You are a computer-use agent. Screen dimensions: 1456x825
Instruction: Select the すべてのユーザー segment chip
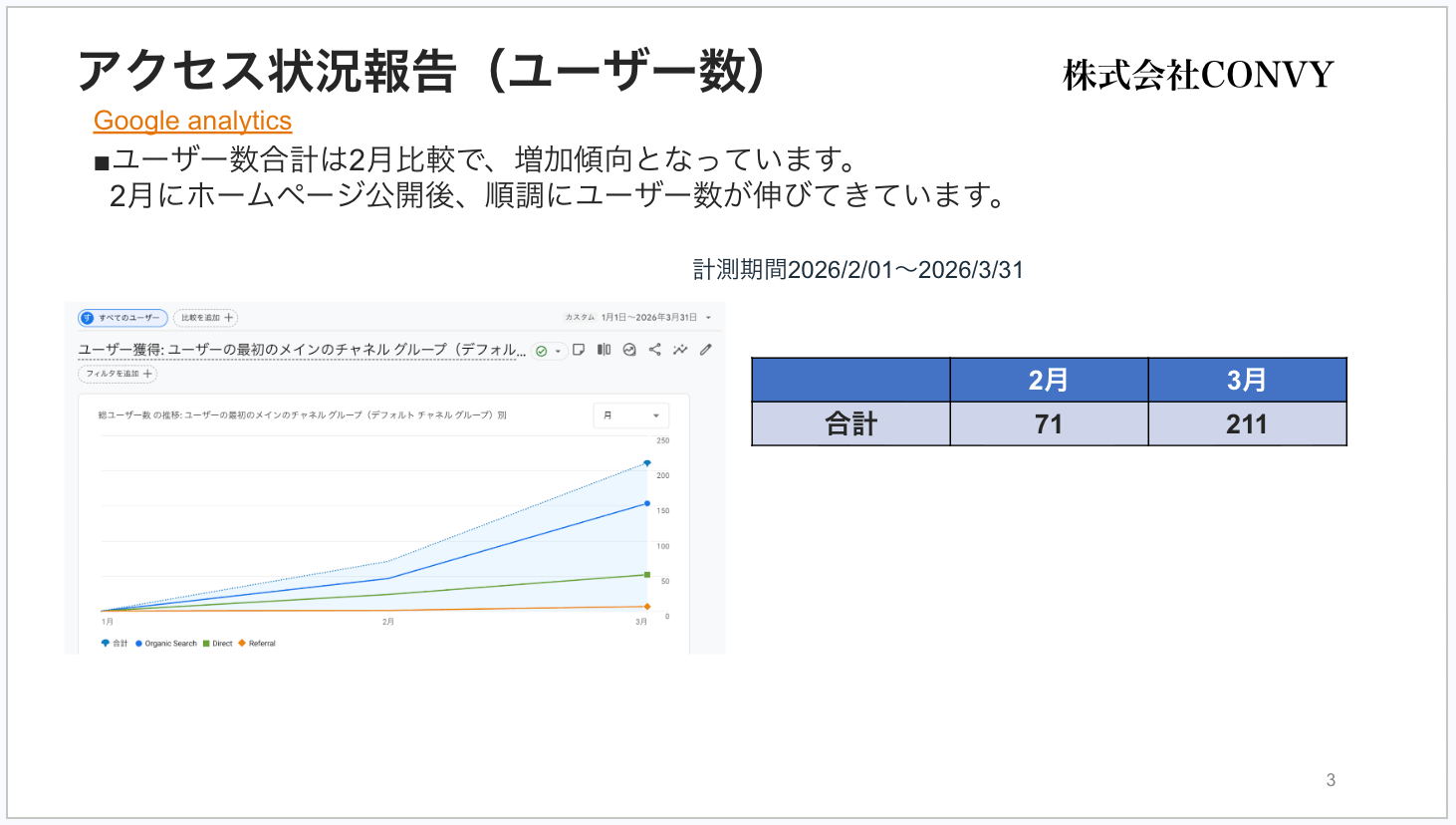tap(122, 318)
